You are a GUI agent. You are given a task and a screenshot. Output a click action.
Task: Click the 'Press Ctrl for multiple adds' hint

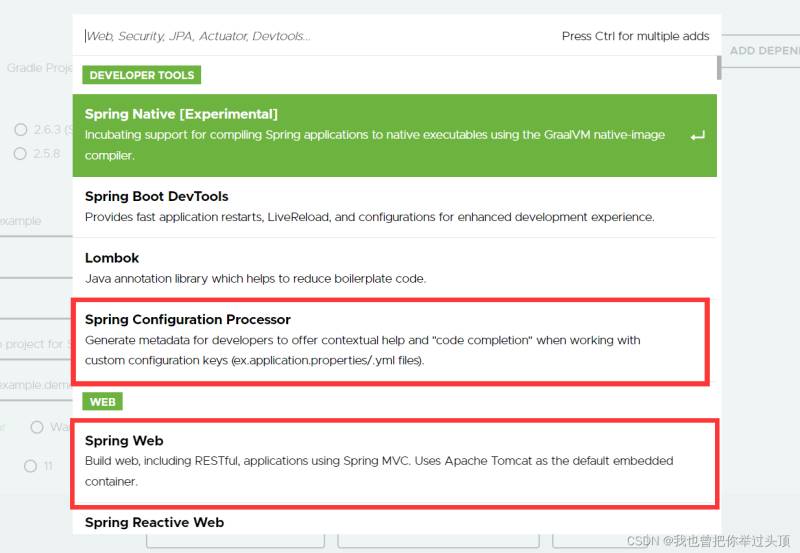[x=635, y=36]
